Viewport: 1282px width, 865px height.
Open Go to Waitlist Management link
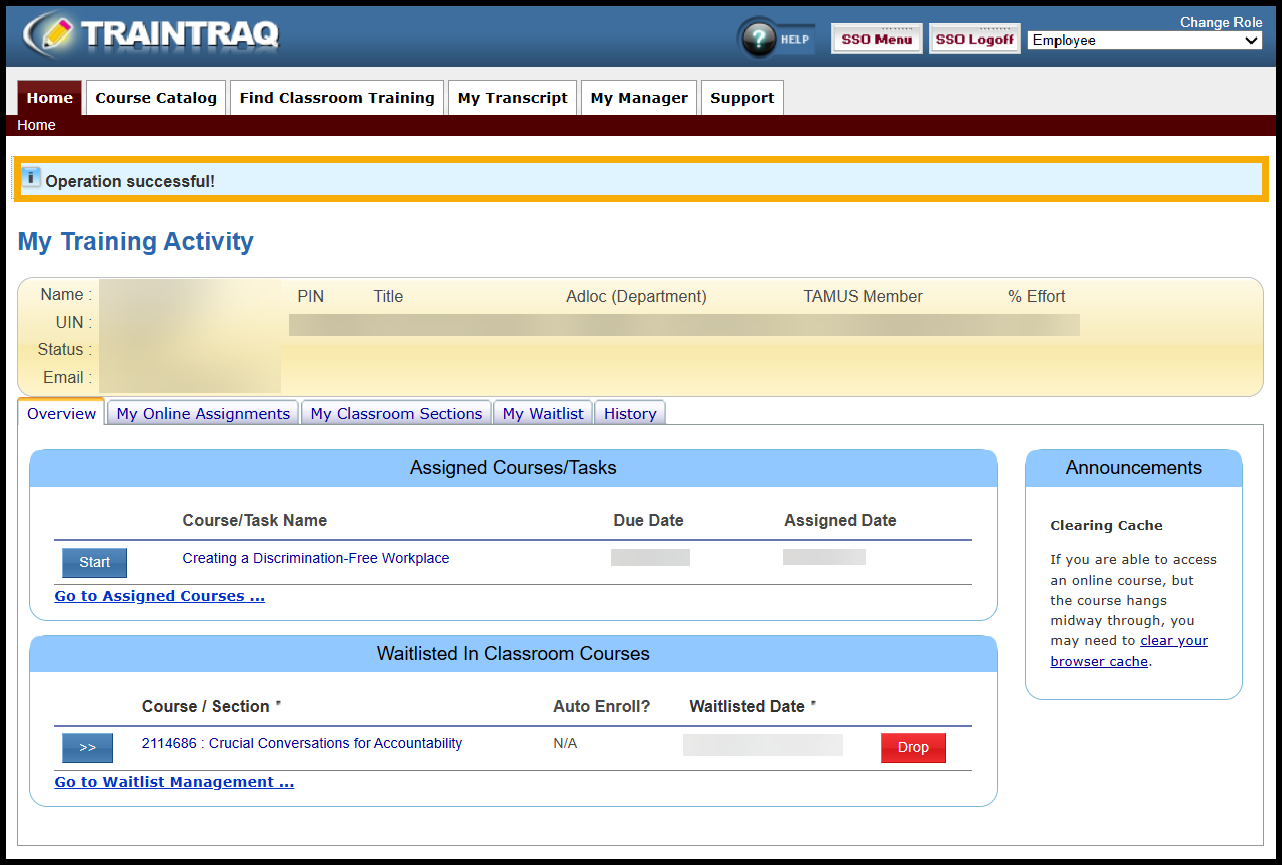click(x=174, y=782)
